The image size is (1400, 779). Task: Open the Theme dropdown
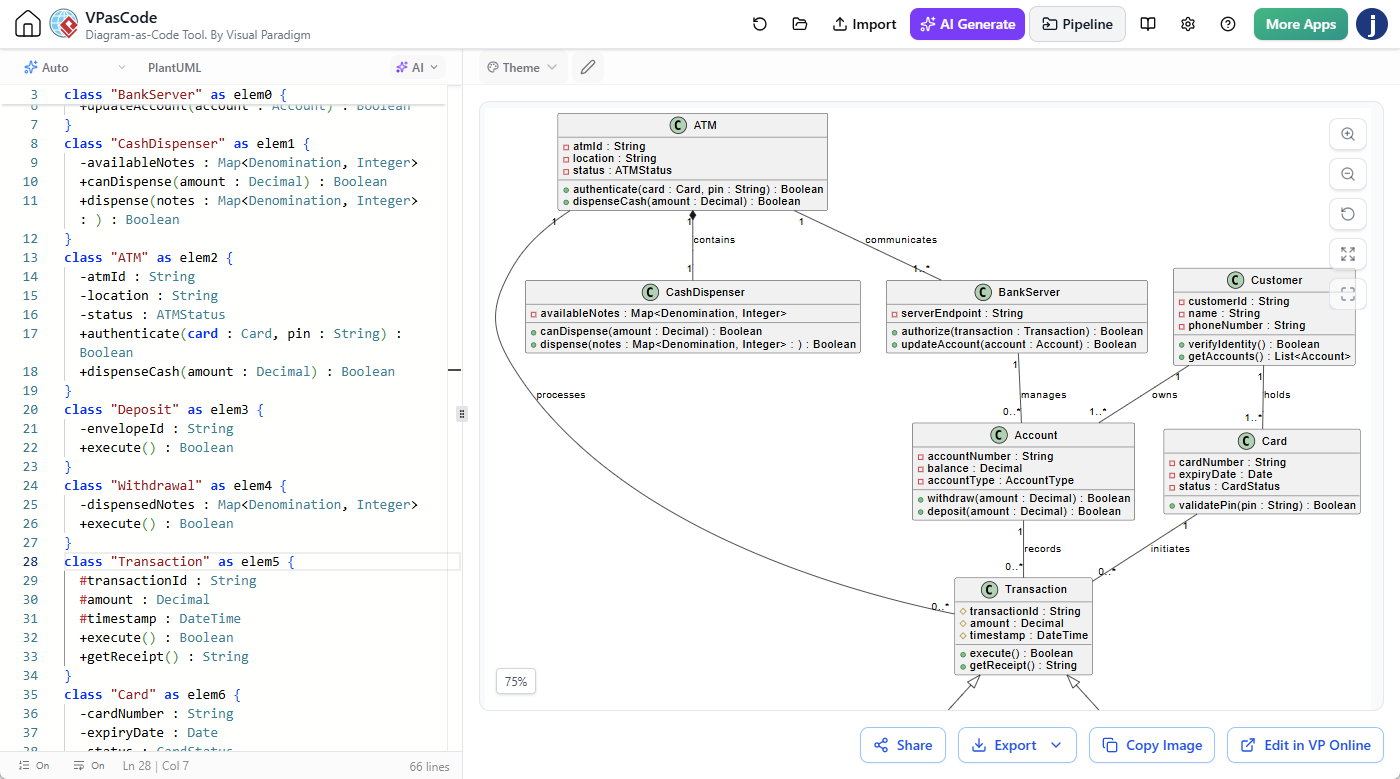click(521, 68)
